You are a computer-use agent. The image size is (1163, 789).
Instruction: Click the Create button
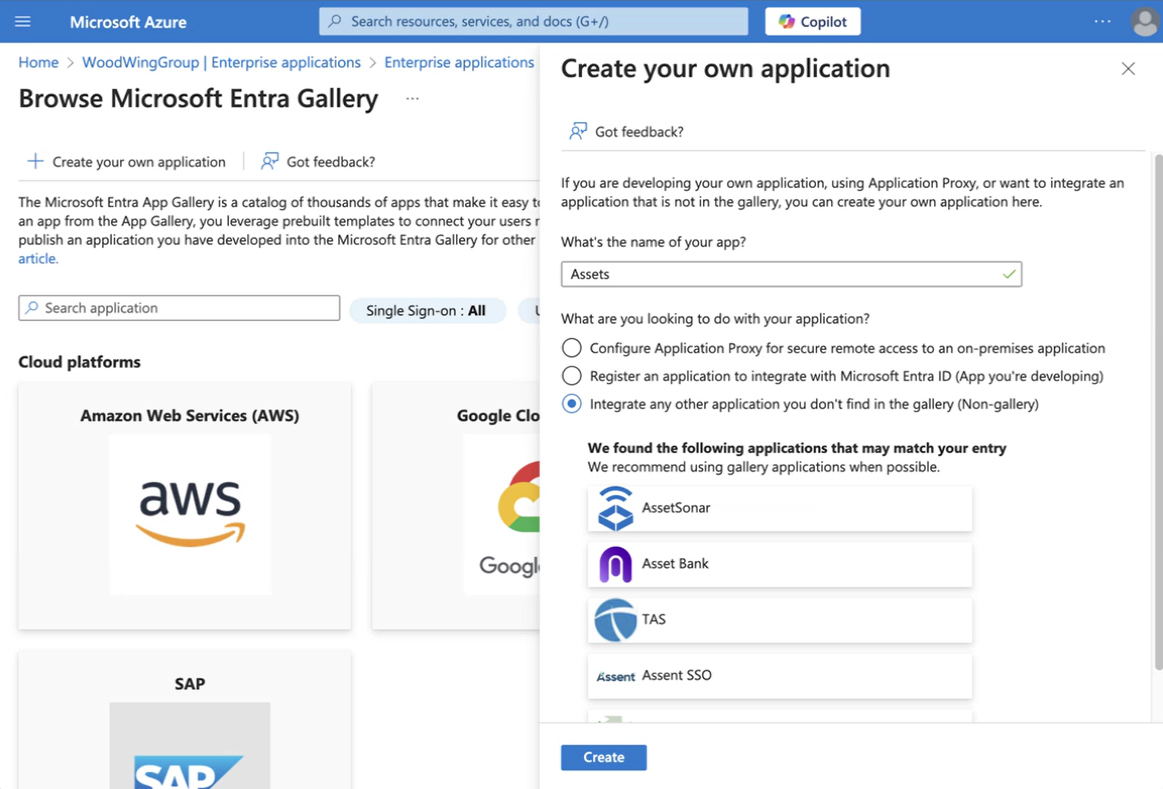pos(604,757)
